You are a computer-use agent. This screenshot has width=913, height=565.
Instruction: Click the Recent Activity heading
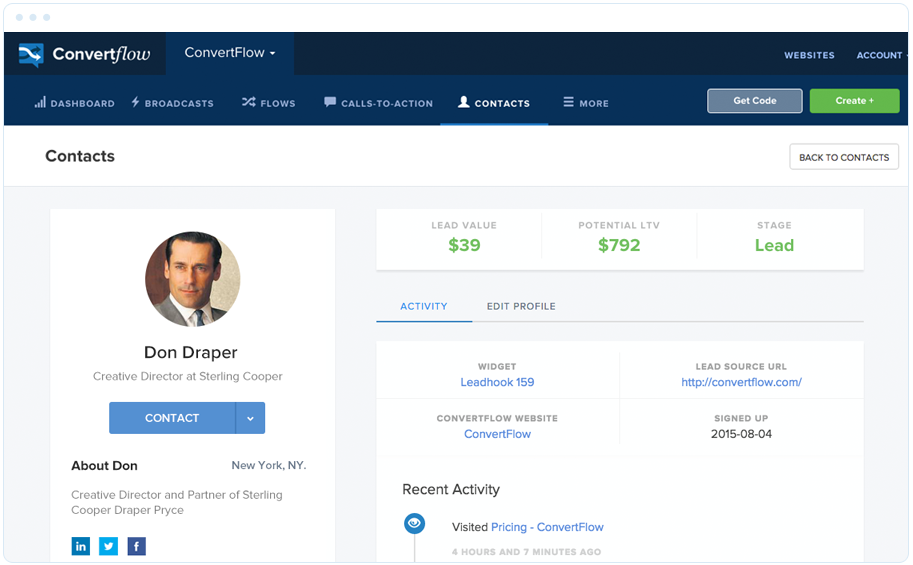point(451,490)
